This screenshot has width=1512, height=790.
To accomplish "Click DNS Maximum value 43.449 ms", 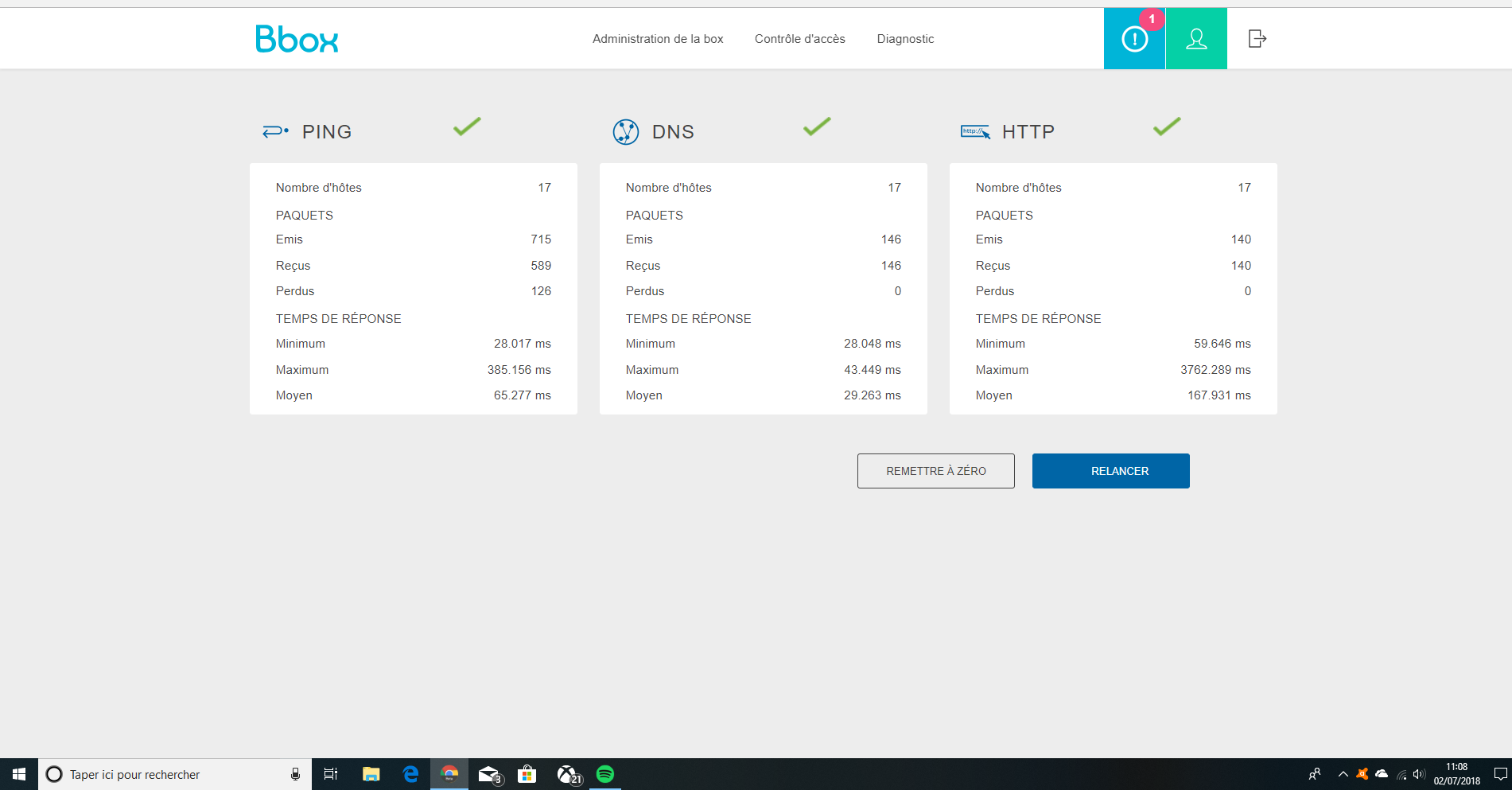I will pyautogui.click(x=873, y=370).
